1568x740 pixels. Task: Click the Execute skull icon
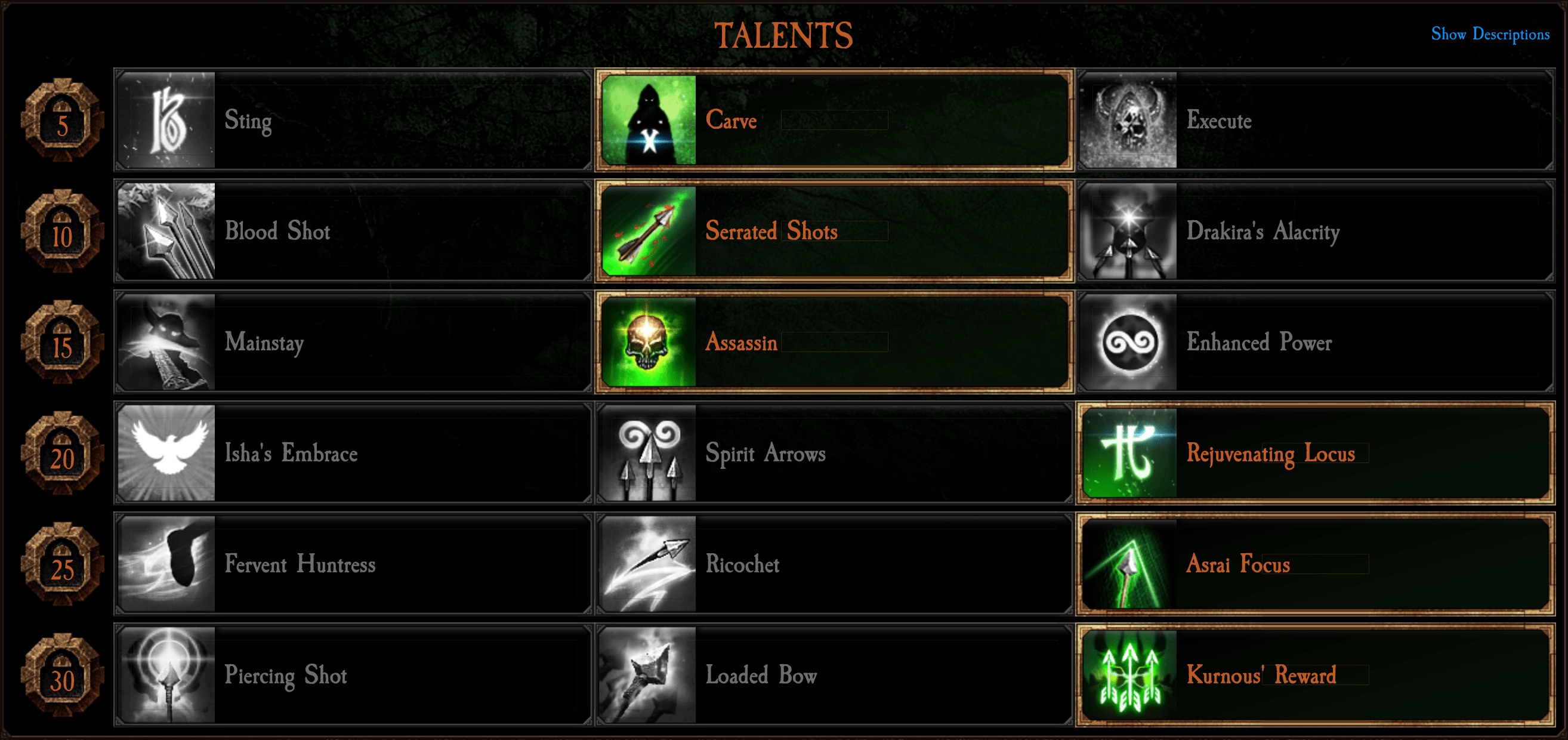click(x=1128, y=120)
